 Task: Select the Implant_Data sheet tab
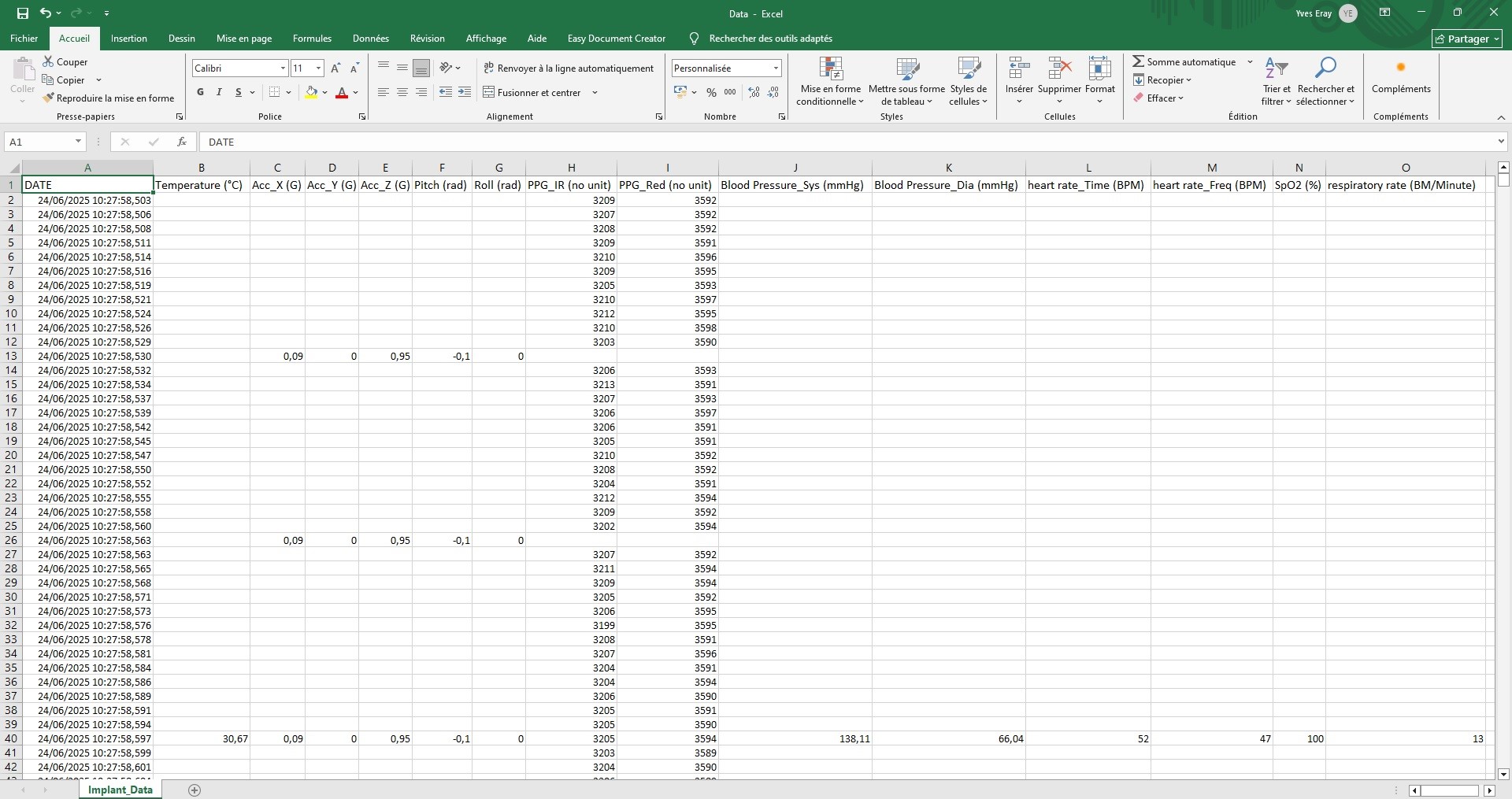(120, 790)
